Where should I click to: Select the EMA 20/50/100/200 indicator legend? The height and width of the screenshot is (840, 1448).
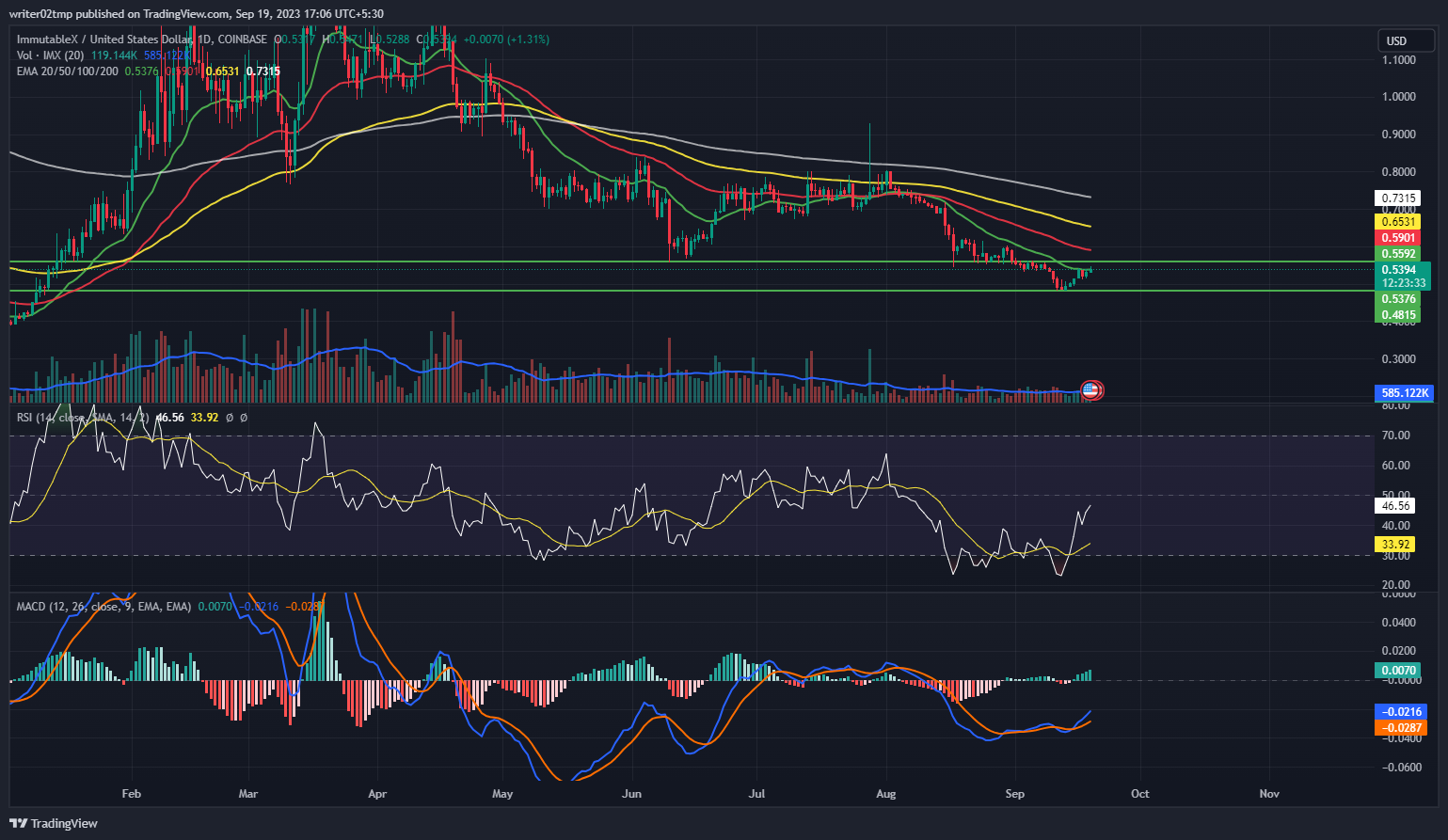pyautogui.click(x=68, y=71)
